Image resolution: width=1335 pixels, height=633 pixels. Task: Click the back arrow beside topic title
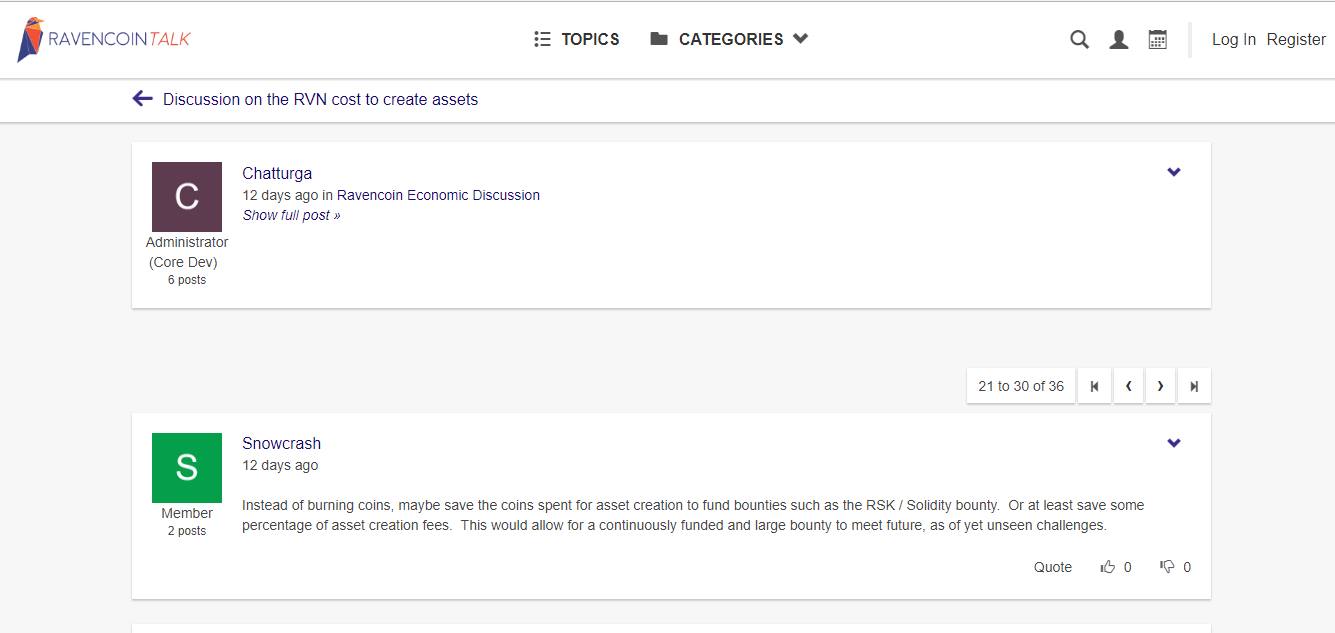(142, 99)
